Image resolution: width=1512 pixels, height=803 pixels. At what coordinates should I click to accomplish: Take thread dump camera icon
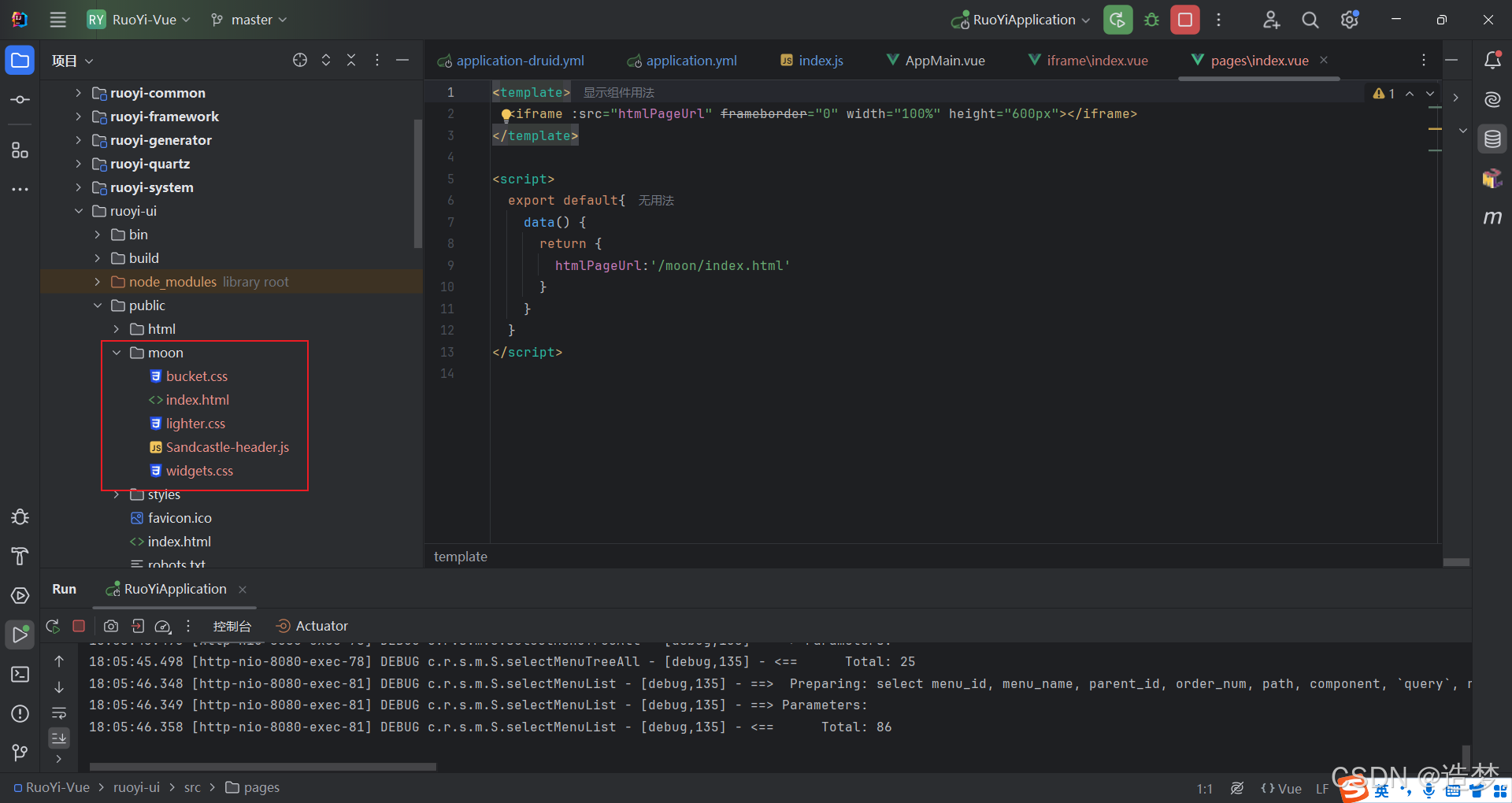(x=111, y=626)
